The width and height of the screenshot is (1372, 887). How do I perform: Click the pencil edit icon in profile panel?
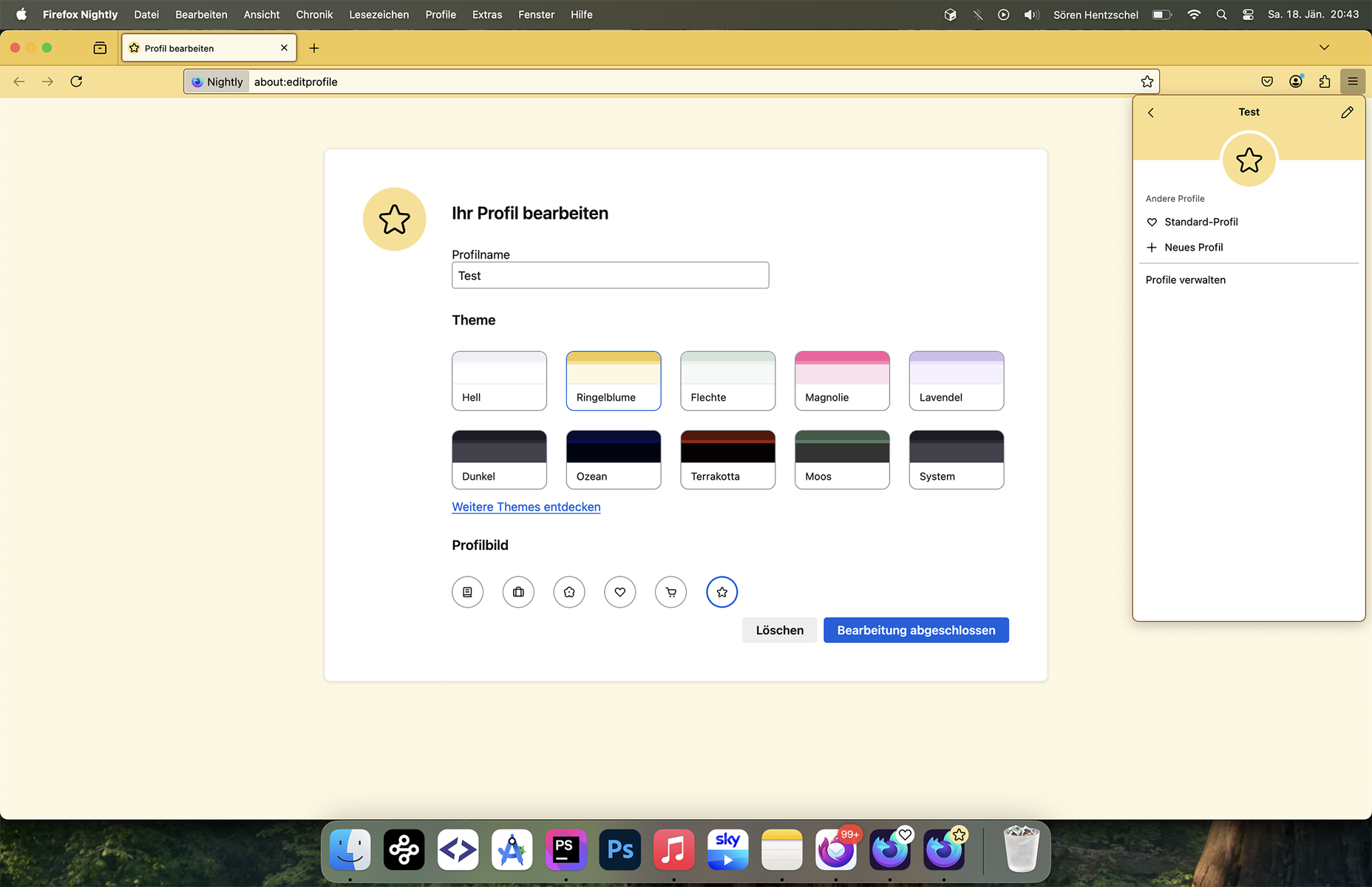click(1347, 112)
